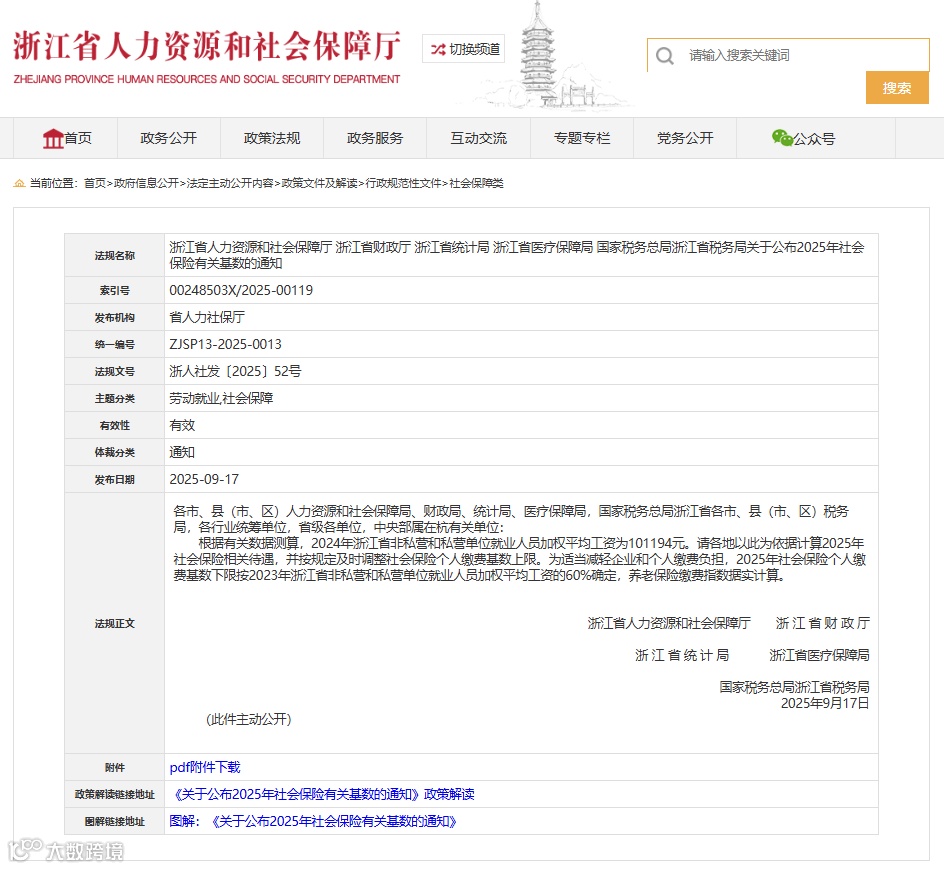Image resolution: width=944 pixels, height=869 pixels.
Task: Click 首页 in the breadcrumb
Action: tap(95, 183)
